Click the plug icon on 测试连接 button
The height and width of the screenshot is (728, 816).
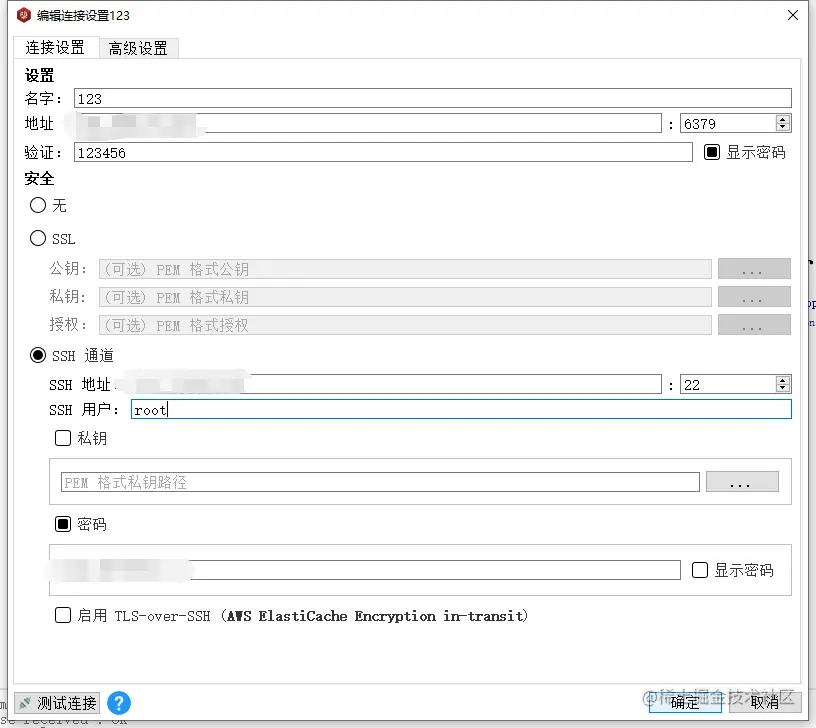24,703
